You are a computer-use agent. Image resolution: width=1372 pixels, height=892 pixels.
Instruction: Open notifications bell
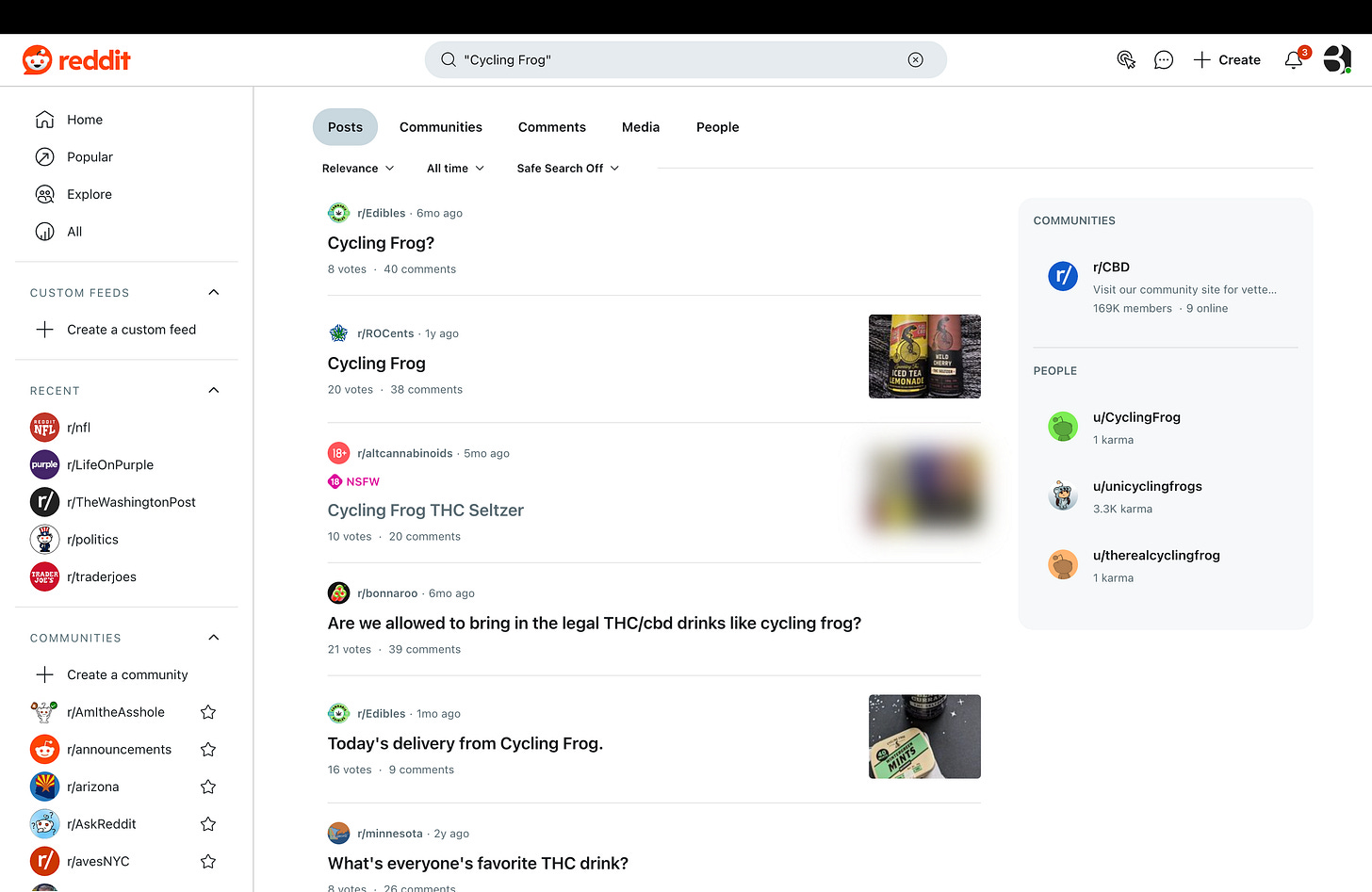coord(1294,60)
